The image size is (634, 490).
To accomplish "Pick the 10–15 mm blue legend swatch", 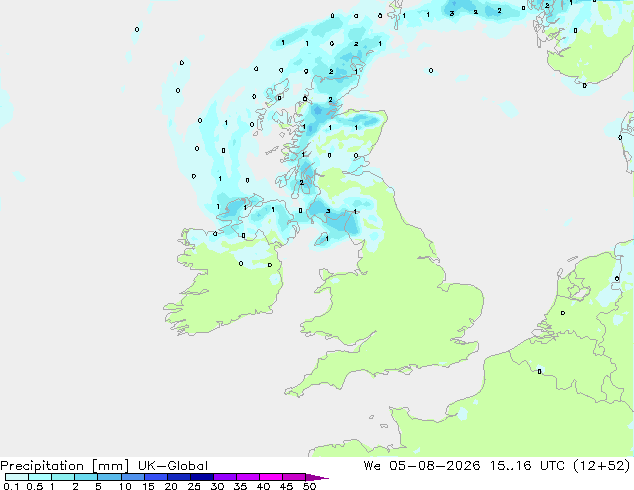I will [x=133, y=477].
